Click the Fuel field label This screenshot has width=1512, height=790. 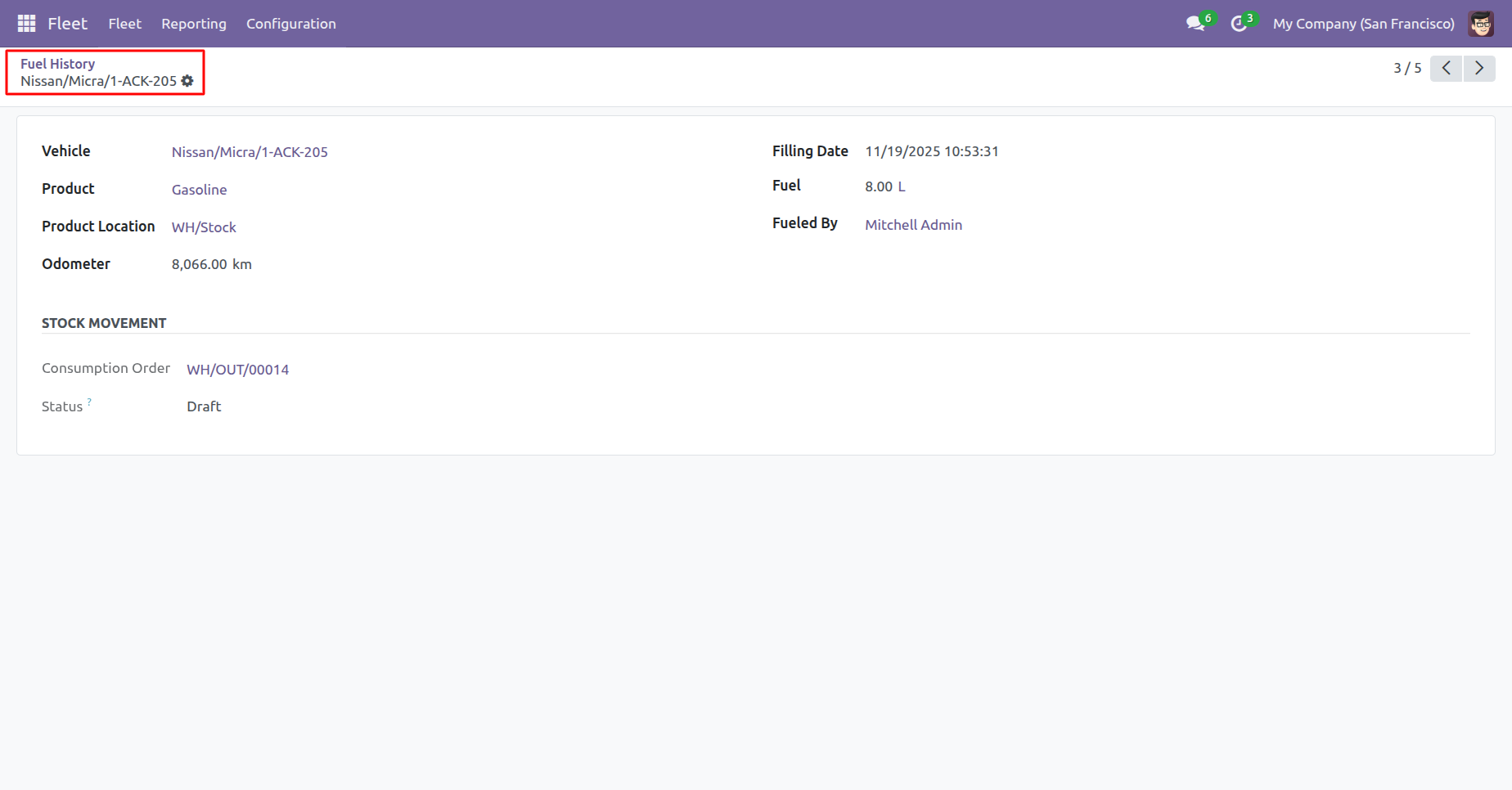coord(786,186)
